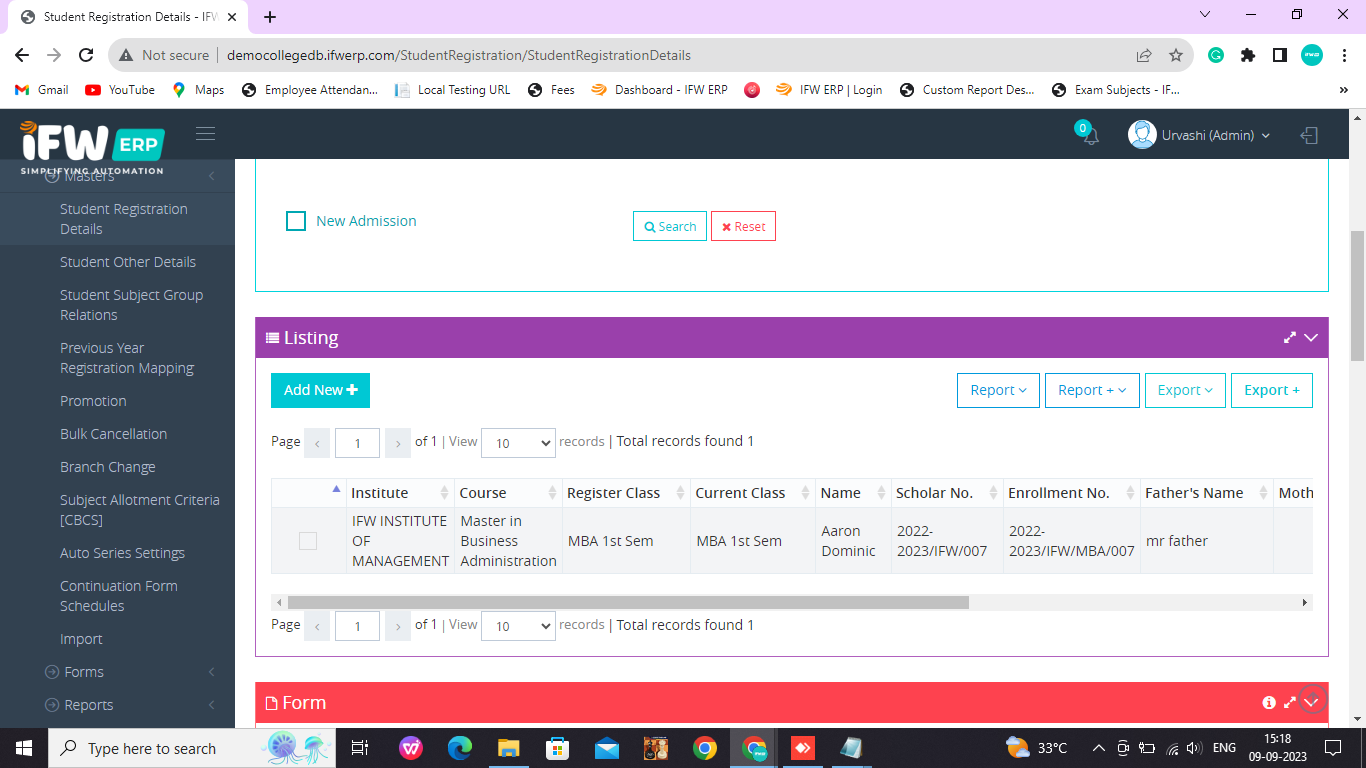1366x768 pixels.
Task: Open Bulk Cancellation sidebar item
Action: pyautogui.click(x=113, y=434)
